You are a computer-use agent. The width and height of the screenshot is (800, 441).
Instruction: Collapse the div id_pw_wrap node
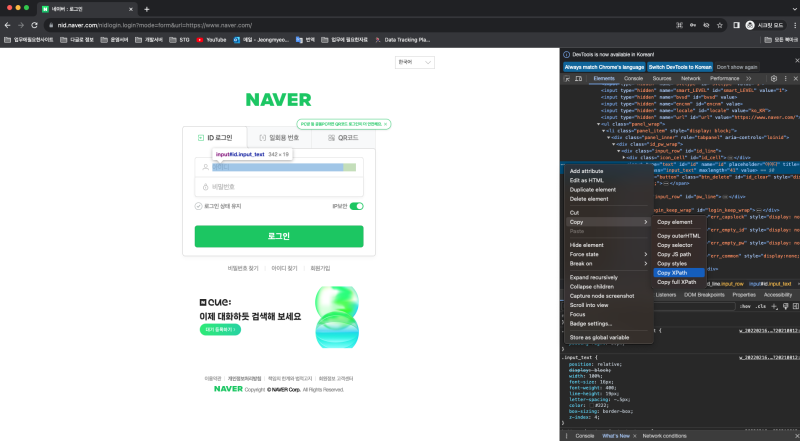click(614, 144)
